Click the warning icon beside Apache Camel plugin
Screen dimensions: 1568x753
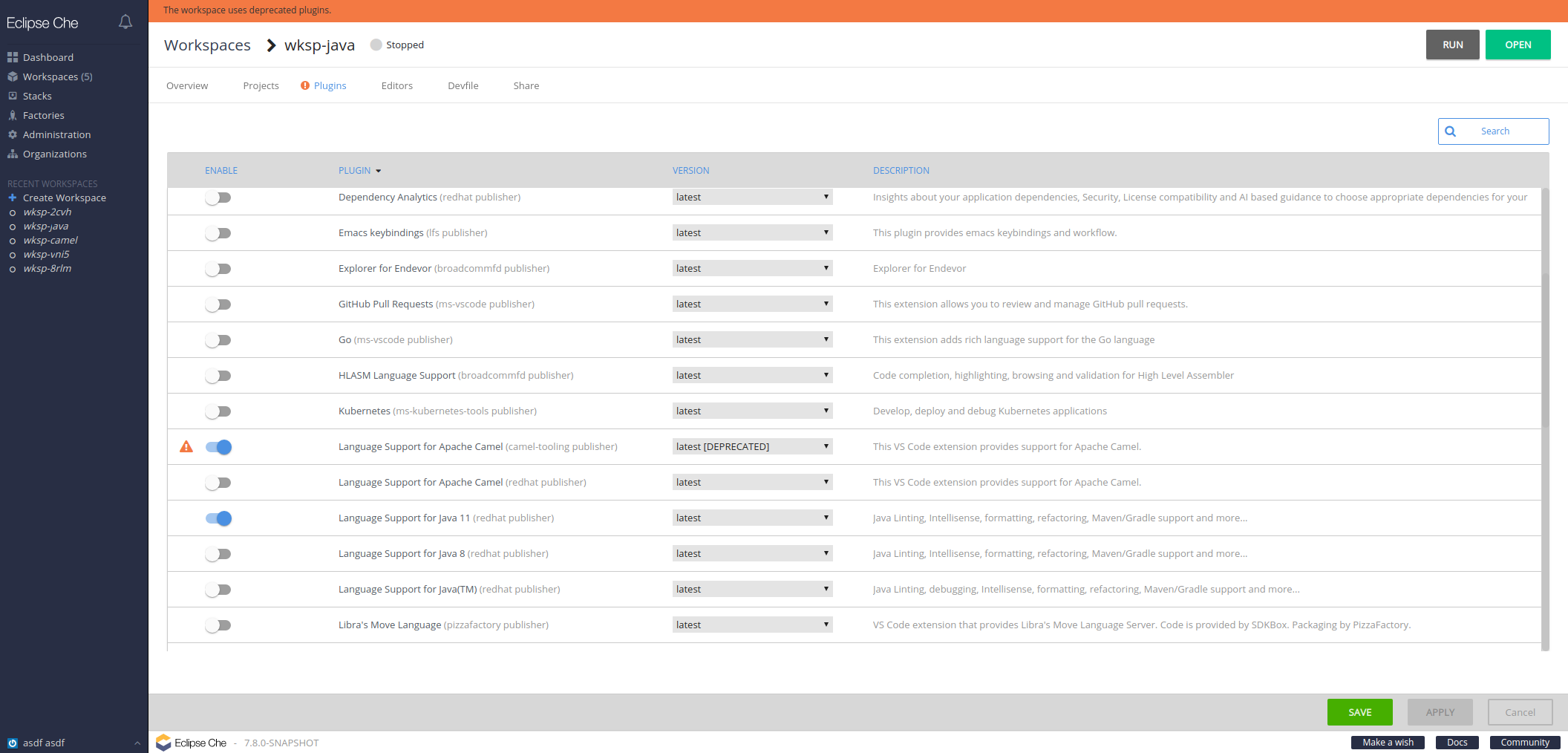[185, 446]
